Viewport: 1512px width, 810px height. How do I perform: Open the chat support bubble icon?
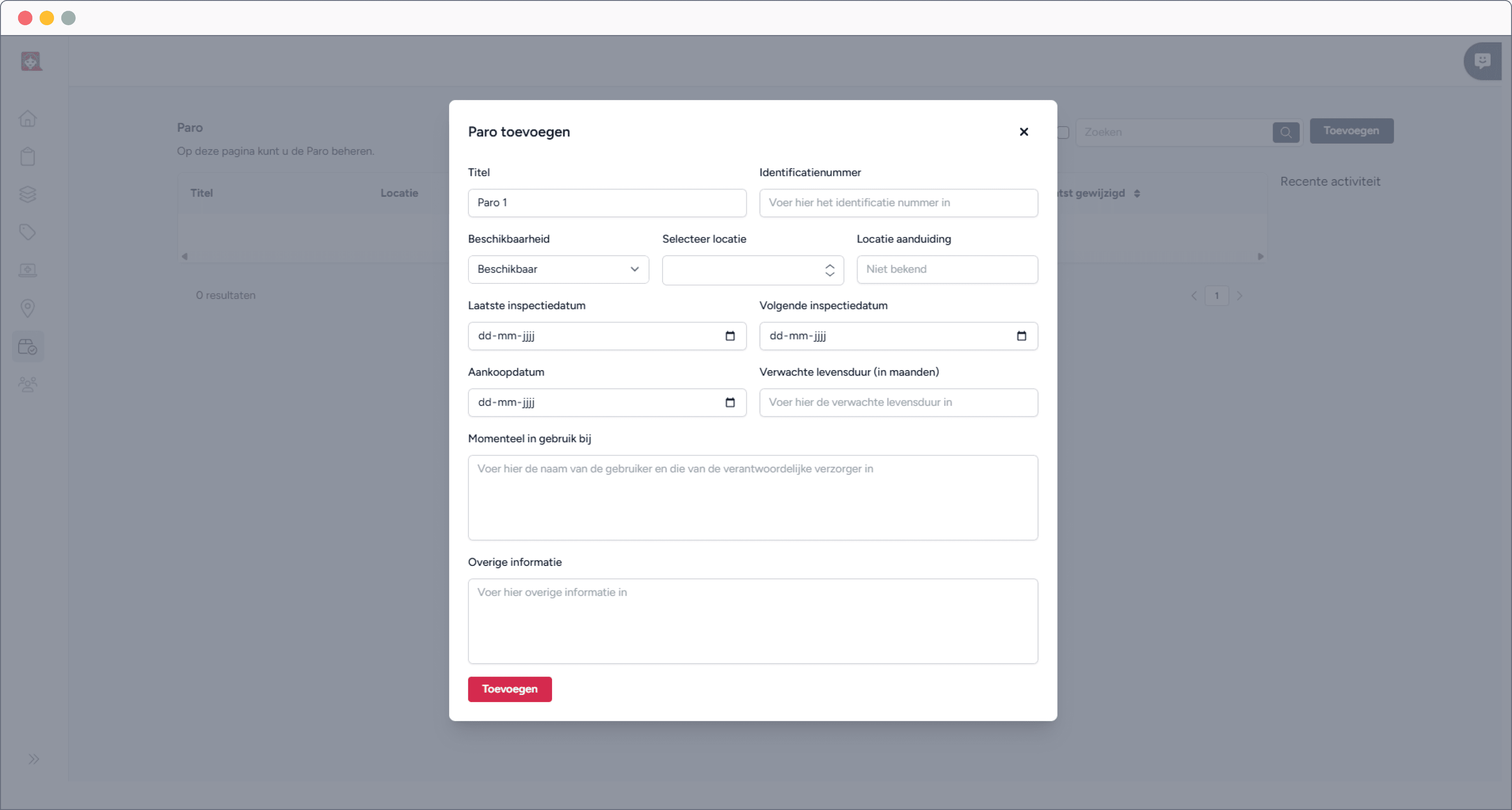pyautogui.click(x=1482, y=61)
